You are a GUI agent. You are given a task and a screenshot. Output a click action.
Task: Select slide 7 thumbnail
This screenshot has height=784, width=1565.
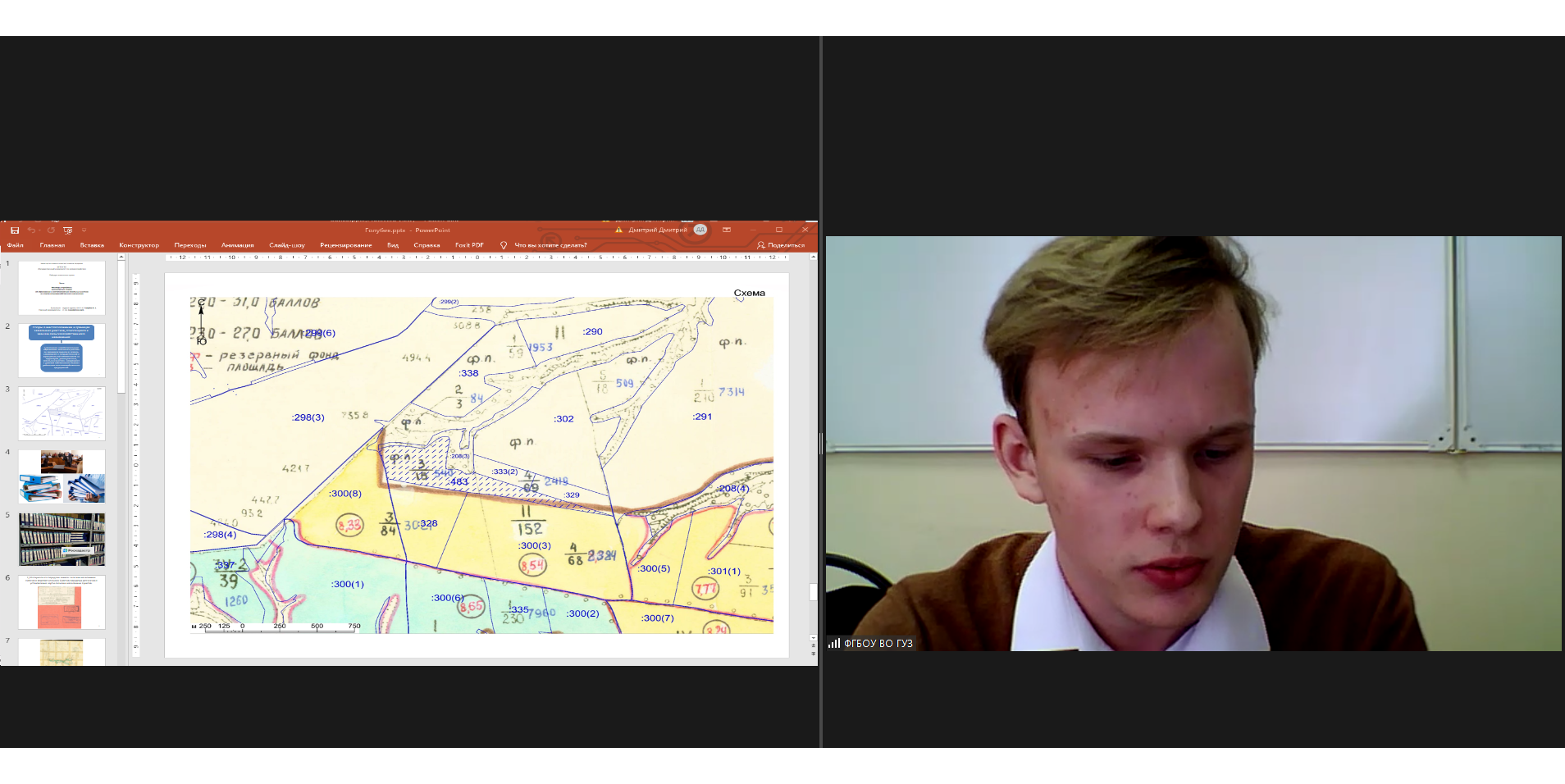pyautogui.click(x=62, y=652)
